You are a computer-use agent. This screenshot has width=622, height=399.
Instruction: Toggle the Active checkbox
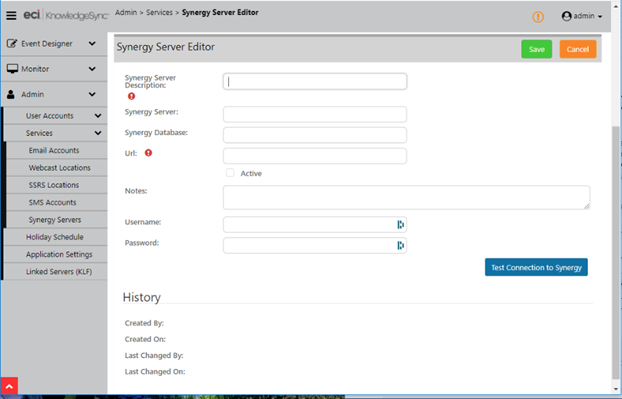pos(230,173)
